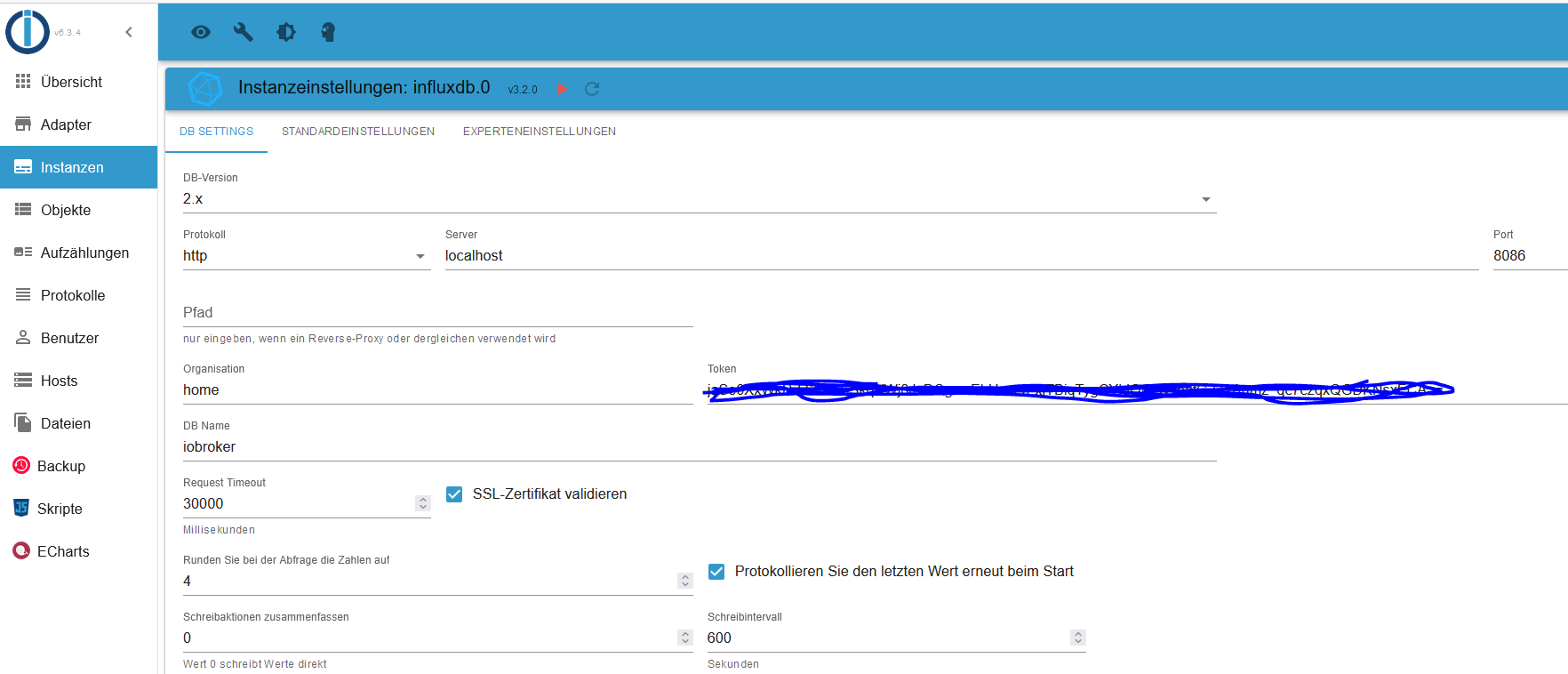The width and height of the screenshot is (1568, 674).
Task: Toggle the theme brightness icon
Action: [x=286, y=32]
